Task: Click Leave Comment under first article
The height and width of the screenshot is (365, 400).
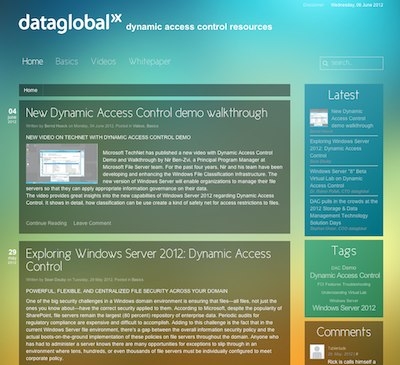Action: [x=92, y=223]
